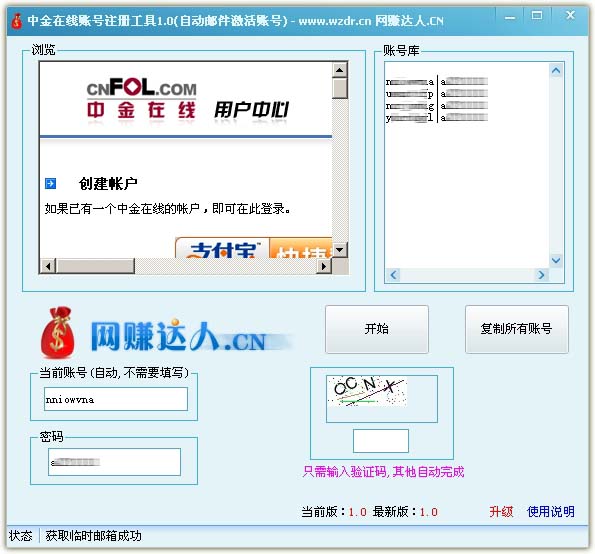Click the 网赚达人.CN logo banner

pyautogui.click(x=167, y=334)
